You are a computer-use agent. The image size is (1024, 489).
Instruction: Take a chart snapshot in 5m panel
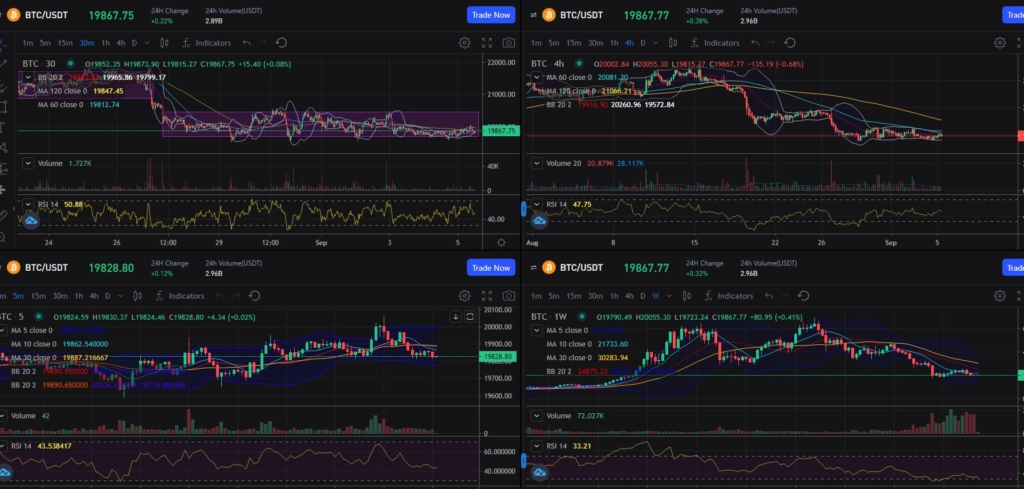[509, 296]
